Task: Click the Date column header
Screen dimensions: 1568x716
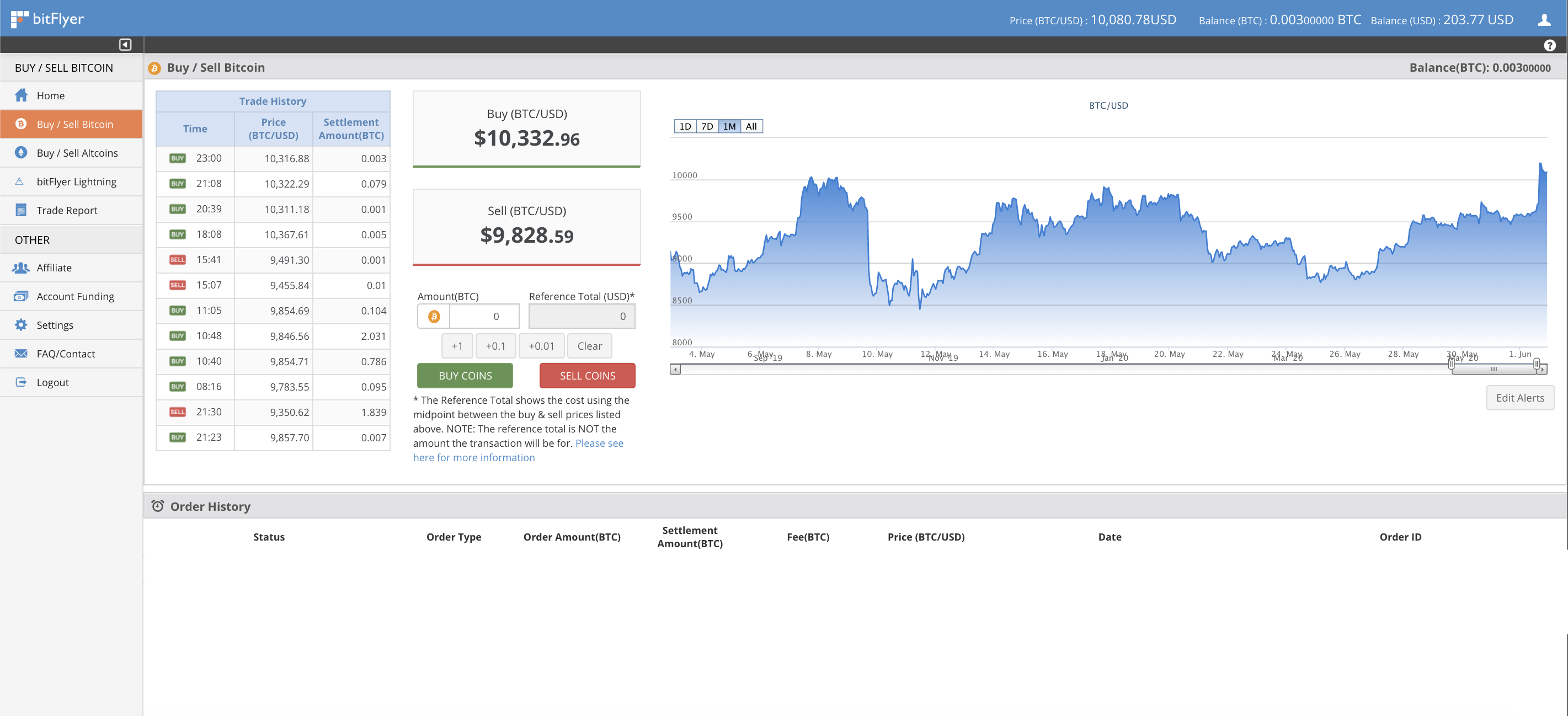Action: pyautogui.click(x=1110, y=537)
